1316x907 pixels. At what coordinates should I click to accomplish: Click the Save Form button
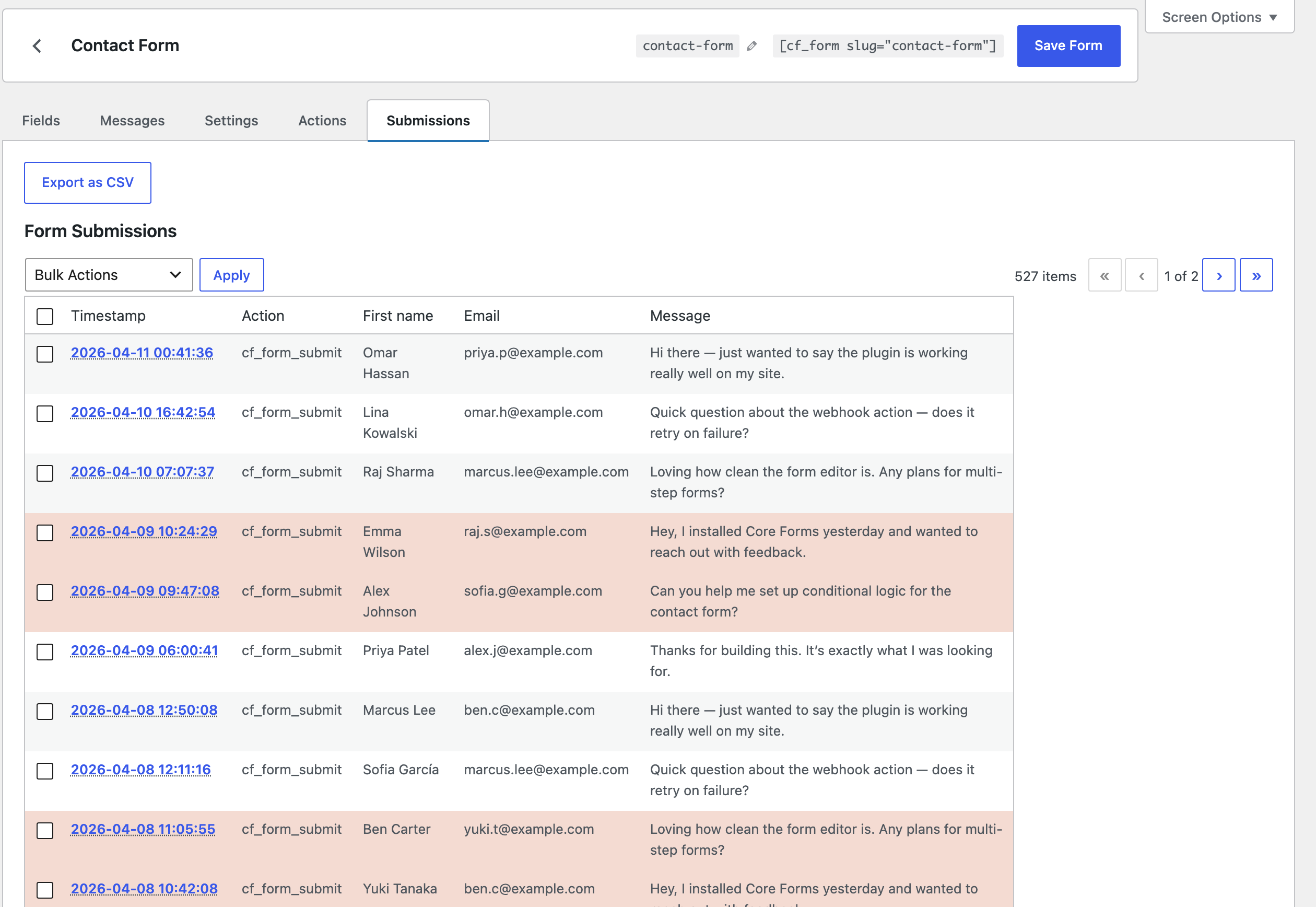[x=1068, y=45]
